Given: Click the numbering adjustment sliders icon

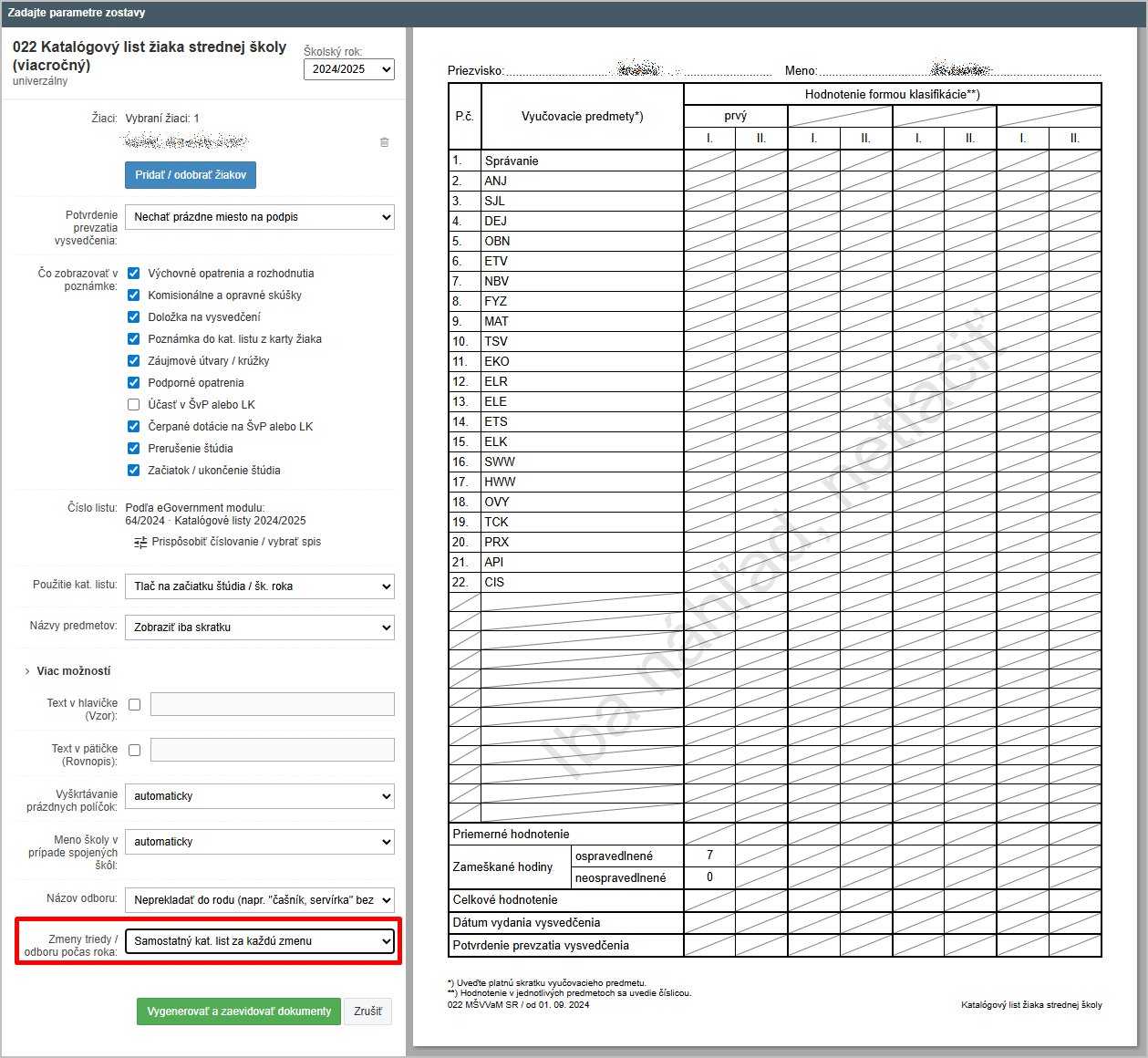Looking at the screenshot, I should click(140, 543).
